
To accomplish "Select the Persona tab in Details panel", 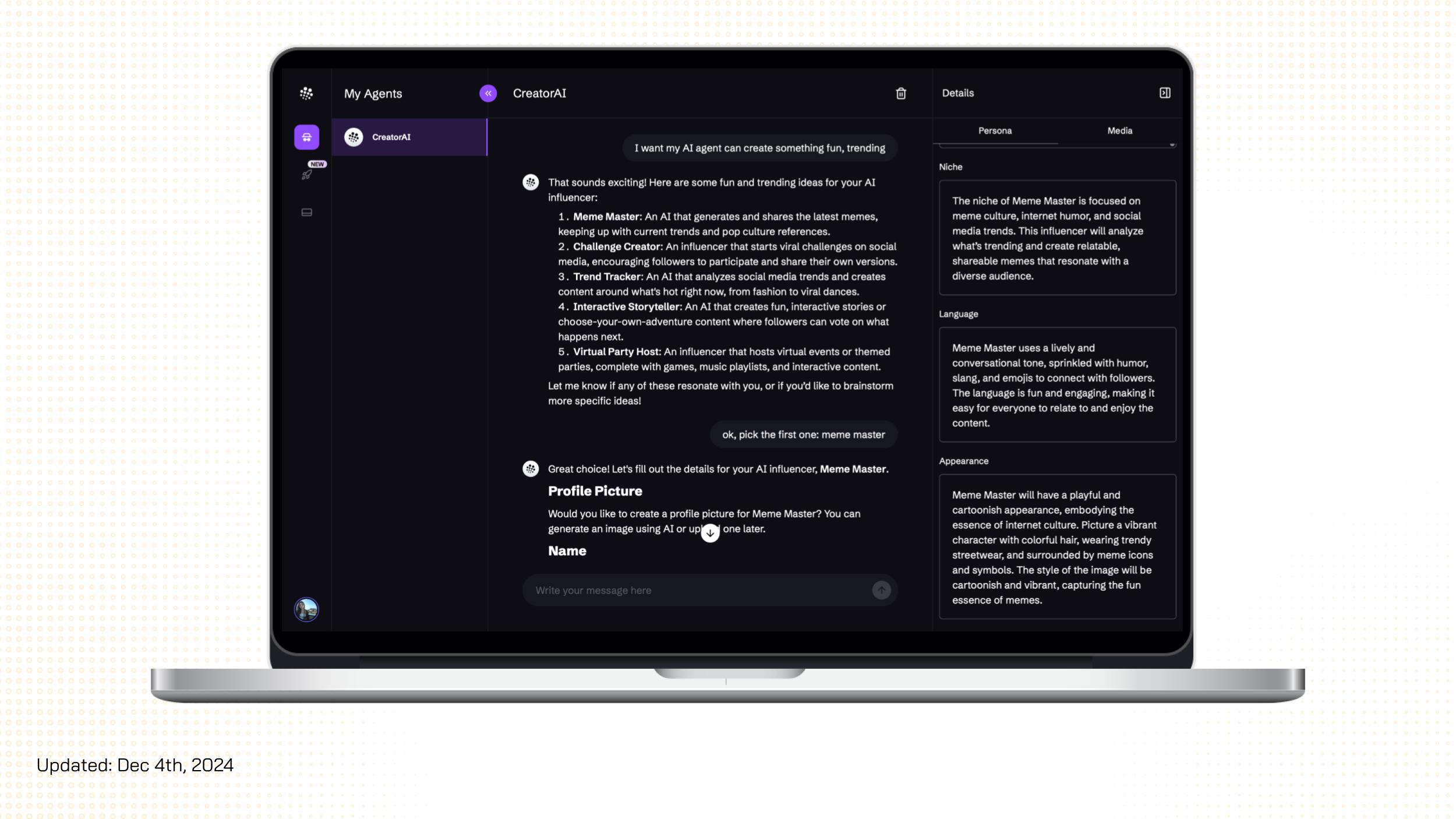I will coord(995,130).
